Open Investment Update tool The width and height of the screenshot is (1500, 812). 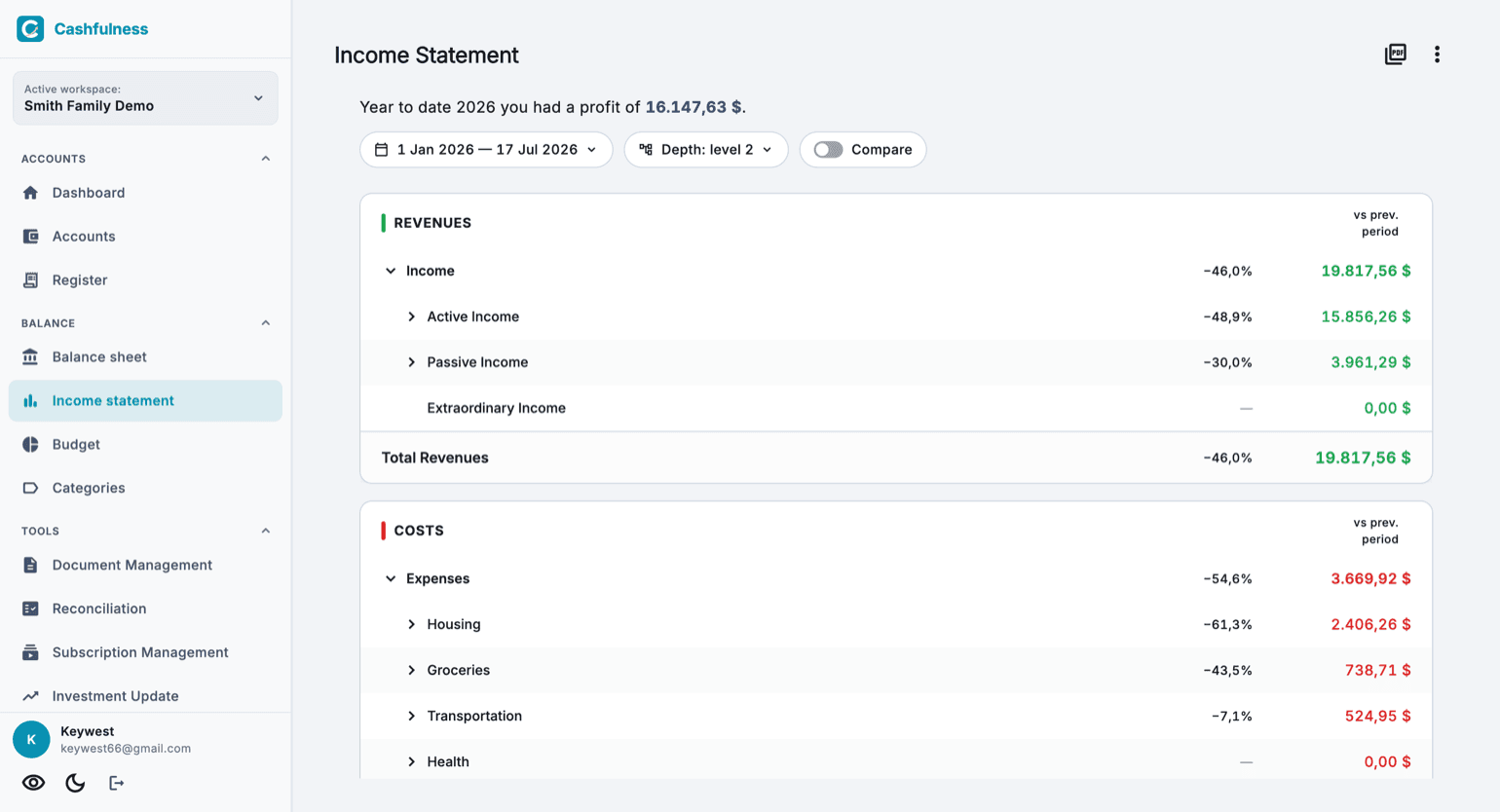[x=145, y=696]
